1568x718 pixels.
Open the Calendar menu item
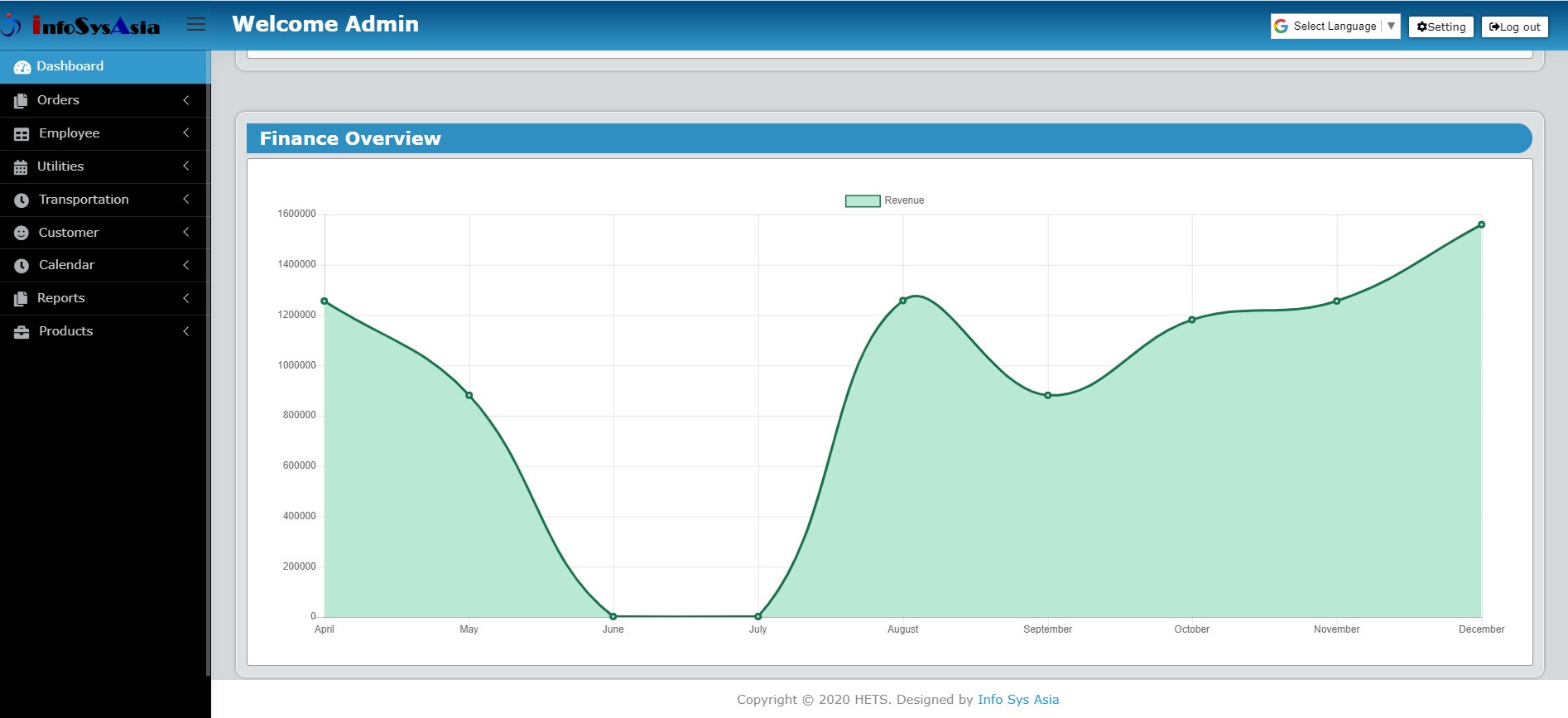105,265
